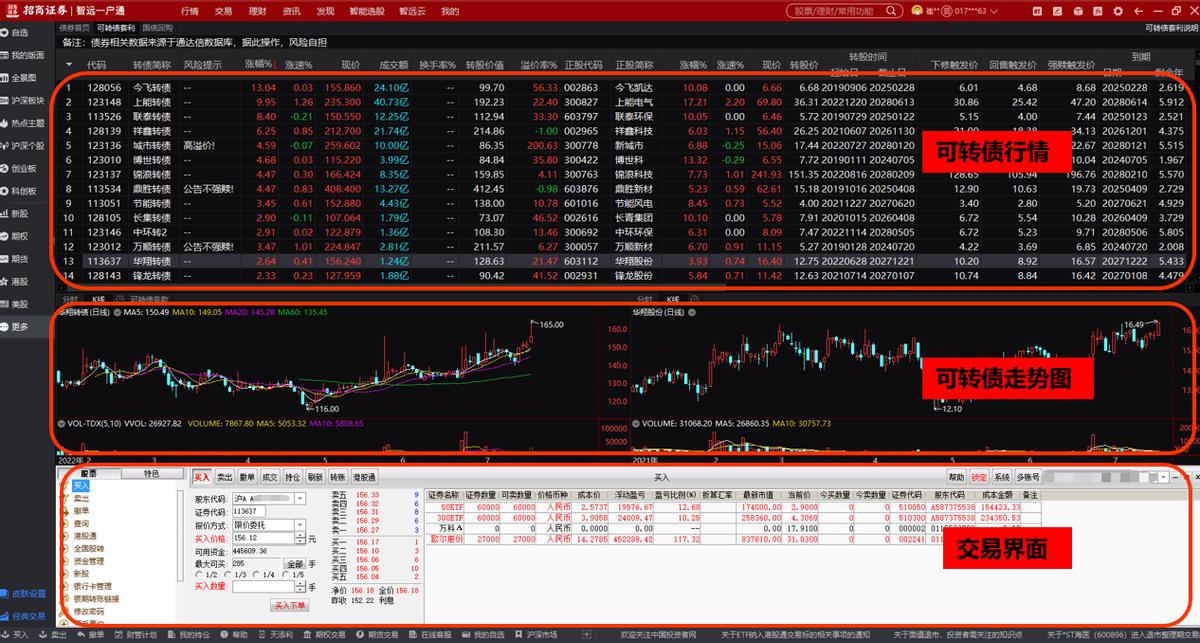Image resolution: width=1200 pixels, height=643 pixels.
Task: Expand the 股东代码 account dropdown
Action: pos(301,497)
